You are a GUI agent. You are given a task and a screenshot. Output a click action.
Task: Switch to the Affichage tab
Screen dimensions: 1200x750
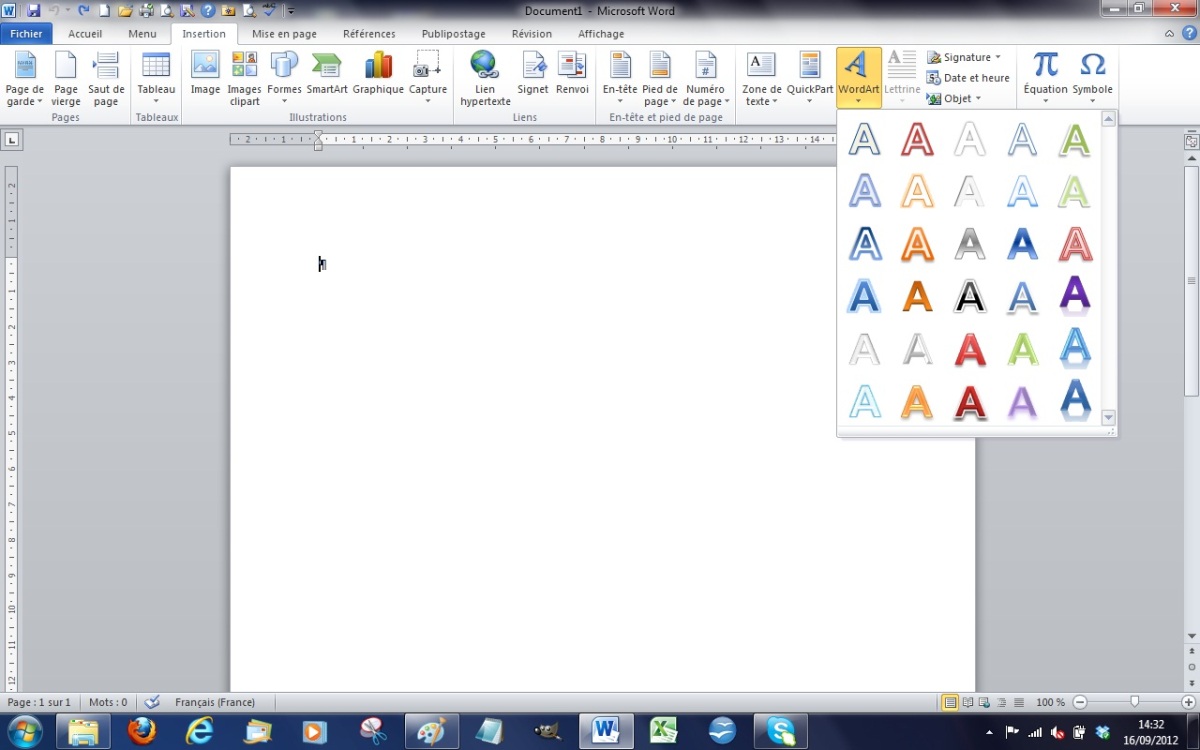[601, 34]
